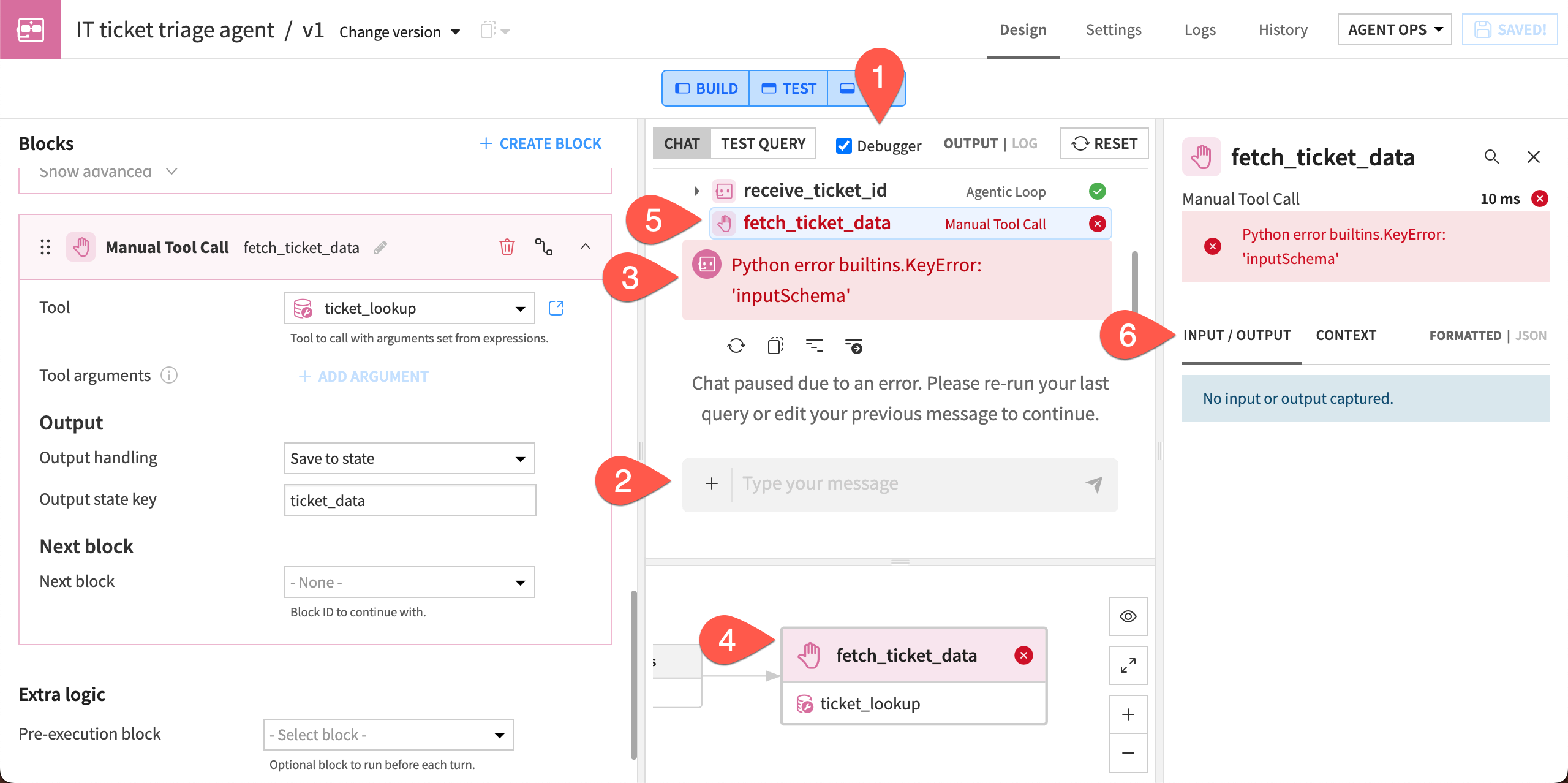Expand the receive_ticket_id trace row
Screen dimensions: 1568x783
point(696,191)
